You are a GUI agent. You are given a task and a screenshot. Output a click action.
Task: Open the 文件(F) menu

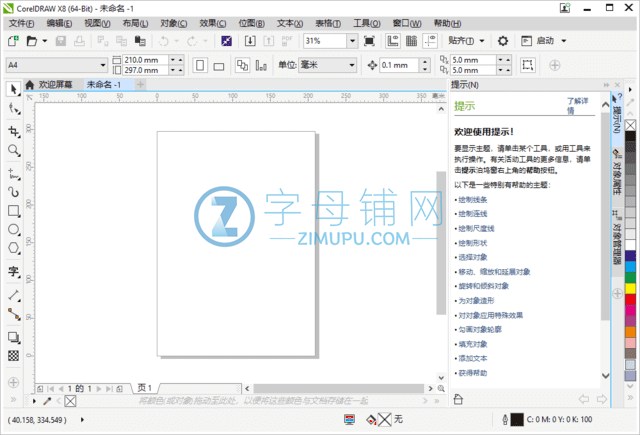pos(21,24)
